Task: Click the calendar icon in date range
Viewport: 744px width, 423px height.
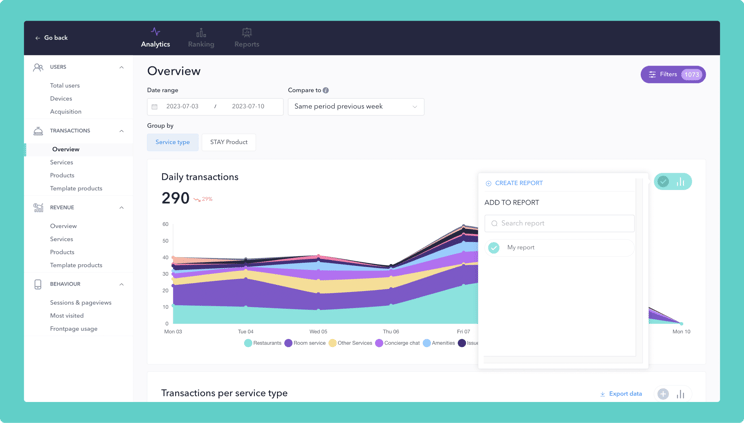Action: pos(155,106)
